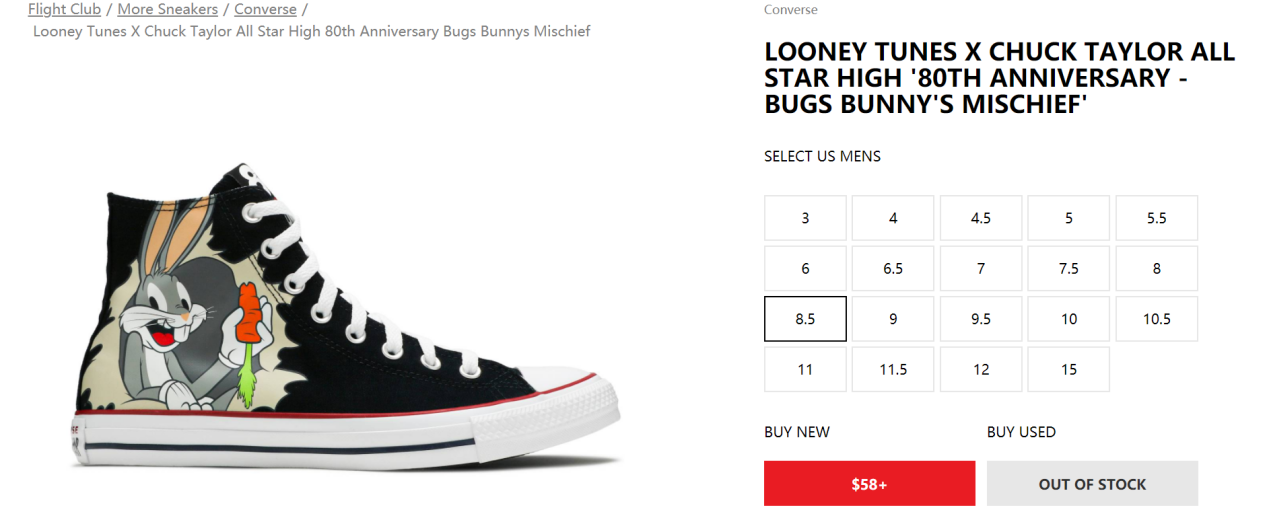1269x524 pixels.
Task: Pick size 15
Action: (1069, 370)
